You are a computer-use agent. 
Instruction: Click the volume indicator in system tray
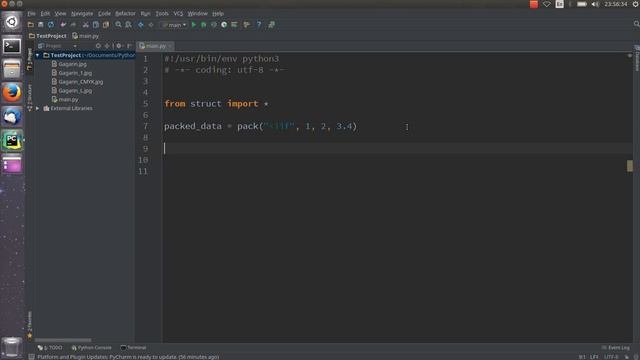(x=596, y=4)
